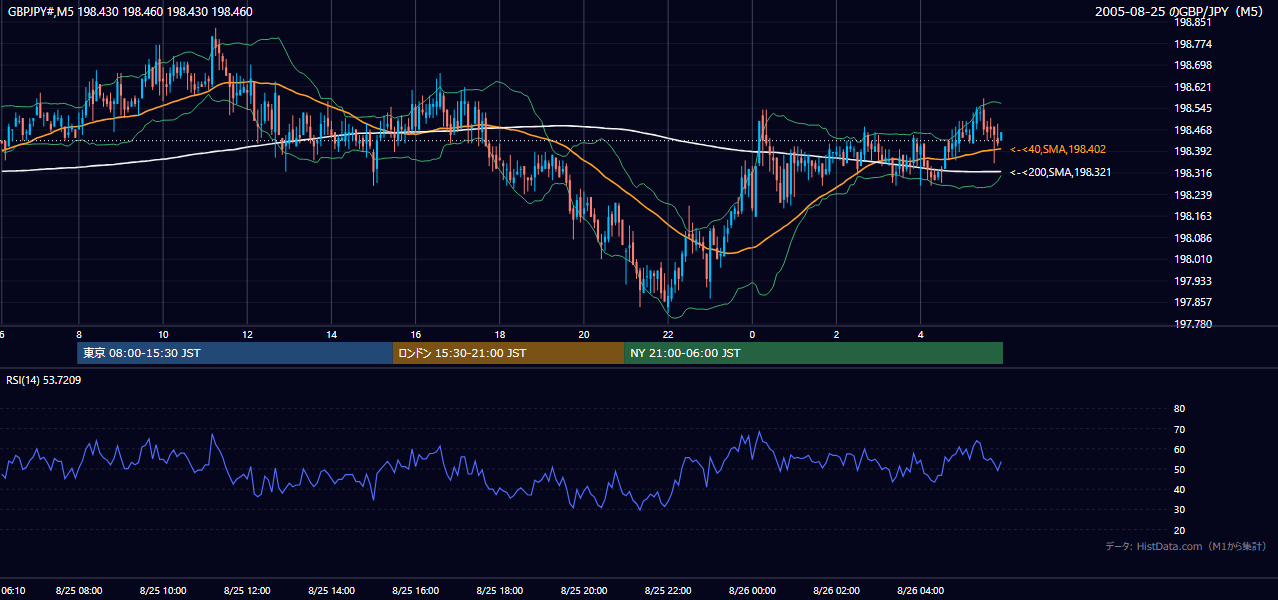
Task: Click price axis label 198.621
Action: pos(1193,87)
